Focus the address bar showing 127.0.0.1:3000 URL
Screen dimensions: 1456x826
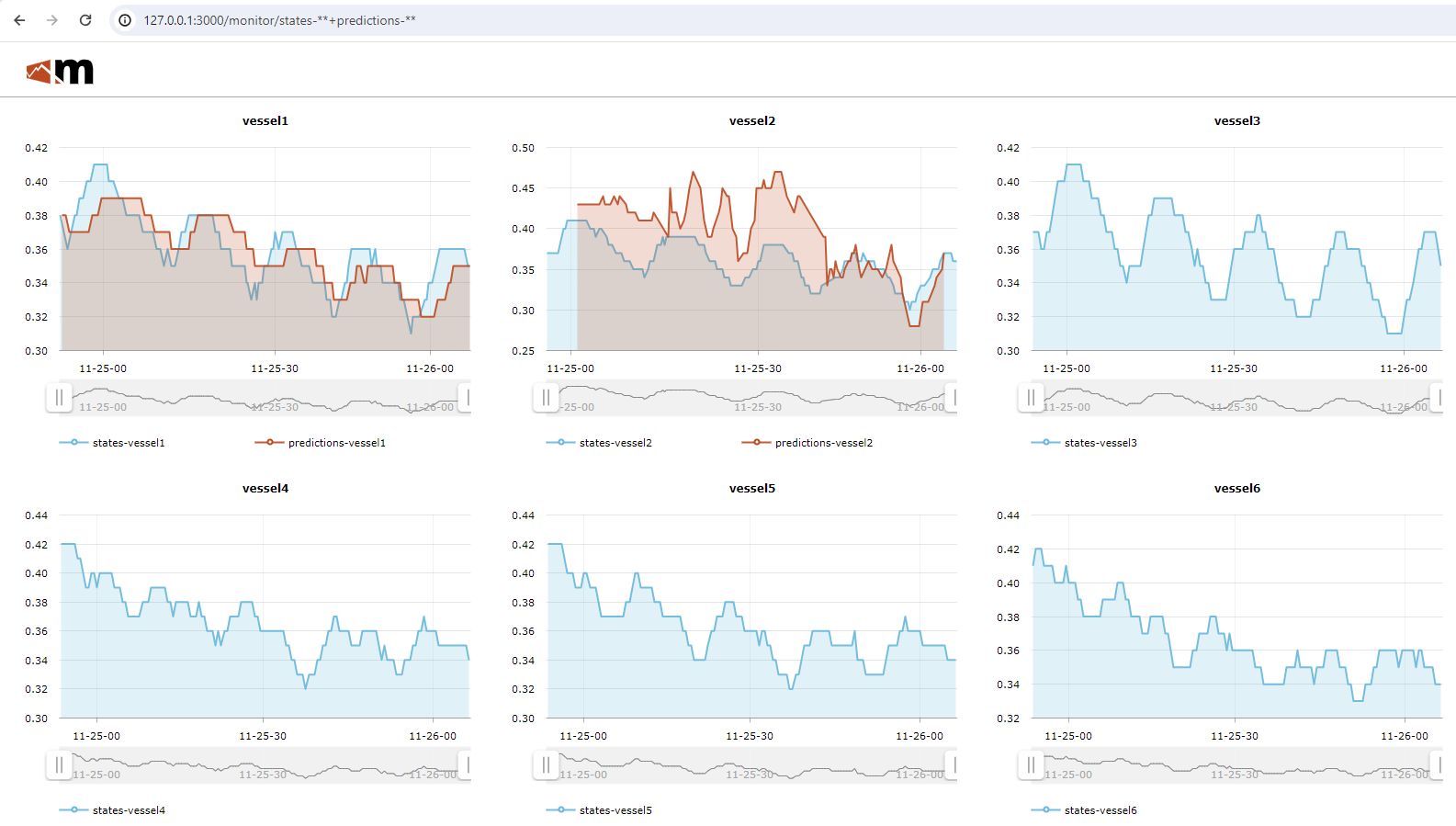[x=781, y=20]
